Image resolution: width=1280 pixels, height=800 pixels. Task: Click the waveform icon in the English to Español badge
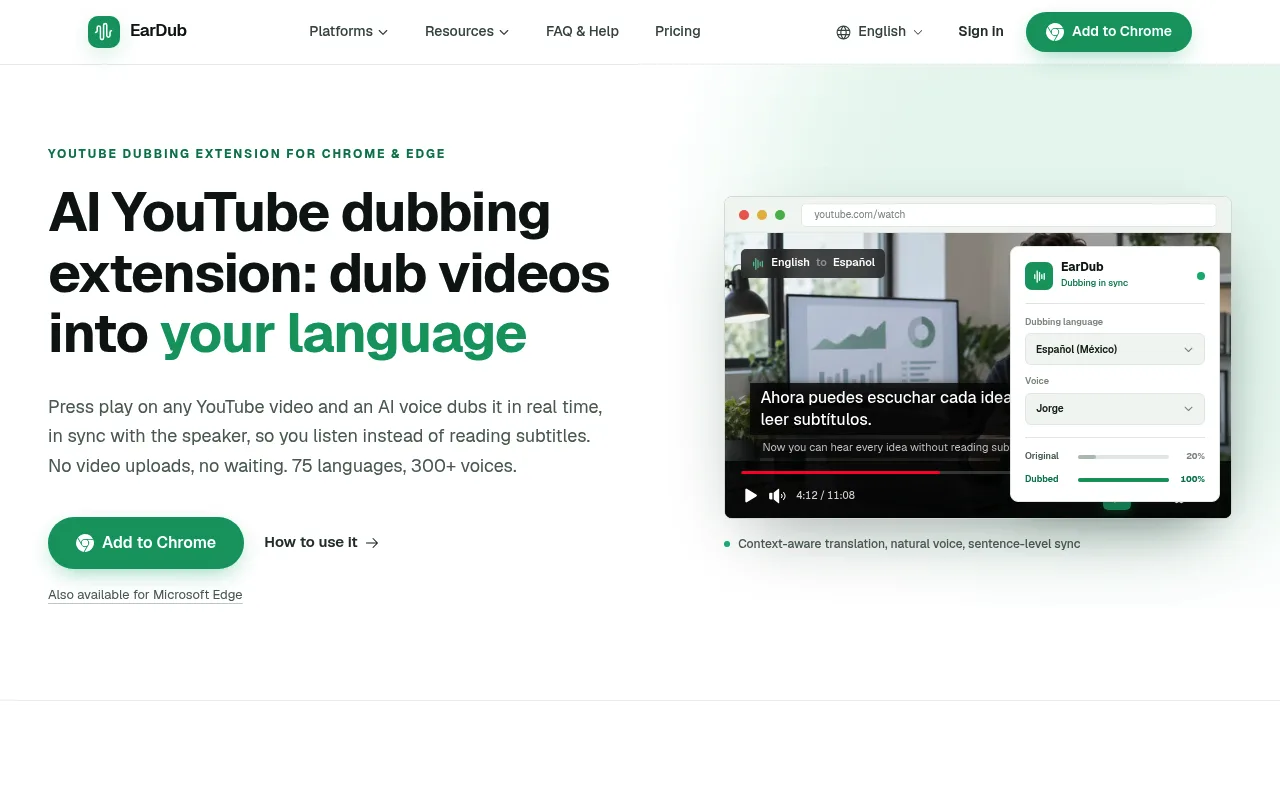tap(758, 263)
